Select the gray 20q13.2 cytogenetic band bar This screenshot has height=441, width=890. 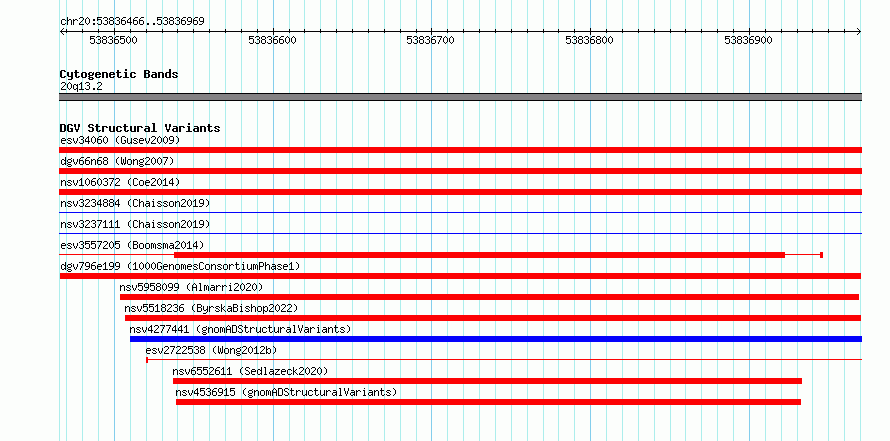[x=460, y=96]
